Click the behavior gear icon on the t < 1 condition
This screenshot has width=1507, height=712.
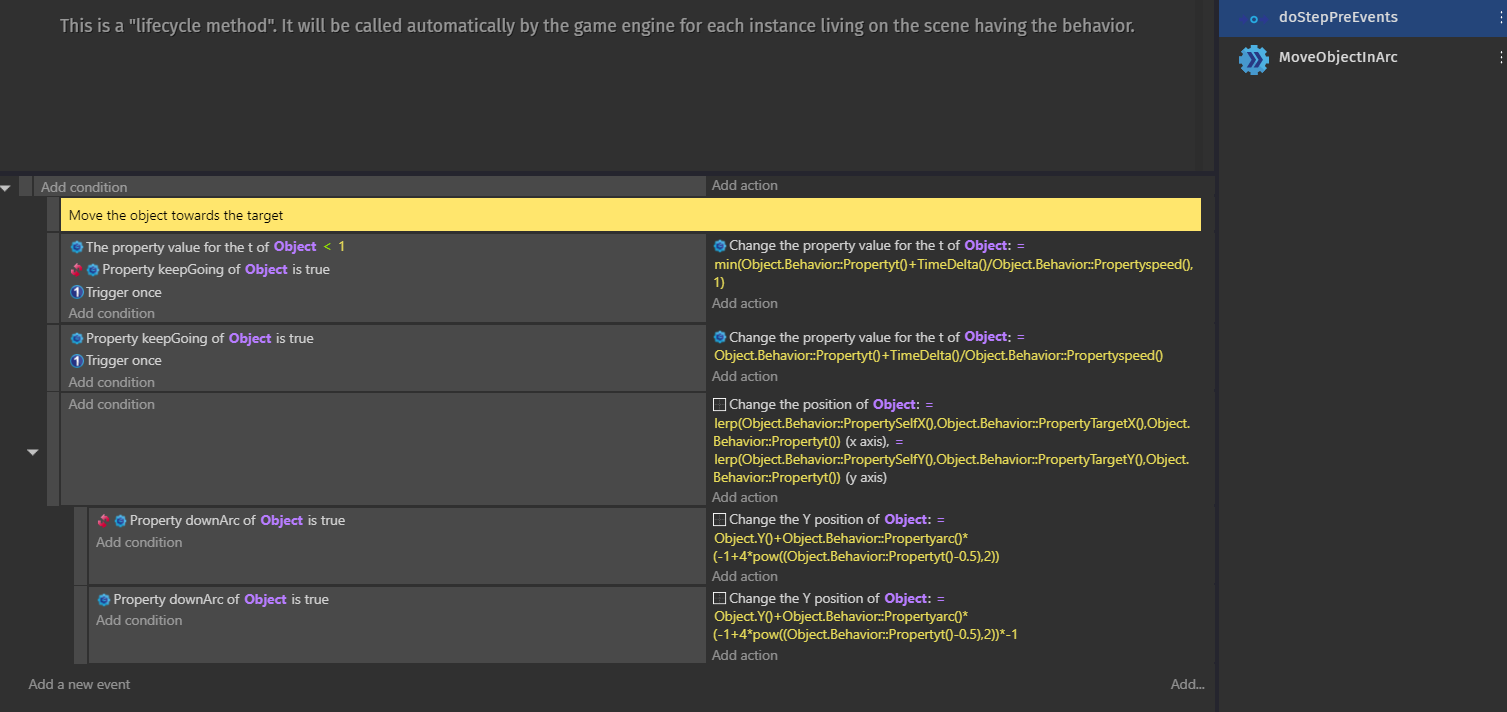(x=76, y=246)
